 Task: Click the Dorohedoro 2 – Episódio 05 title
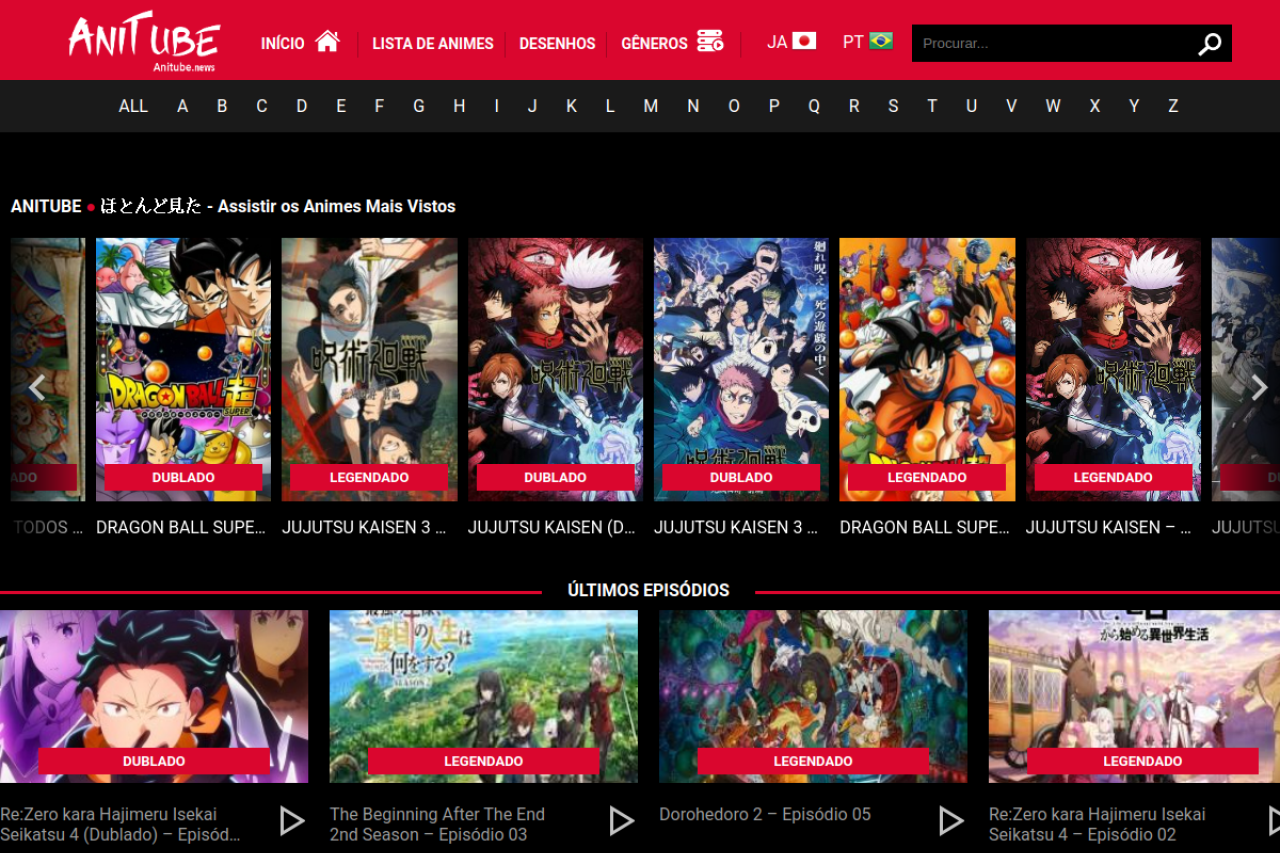coord(764,814)
